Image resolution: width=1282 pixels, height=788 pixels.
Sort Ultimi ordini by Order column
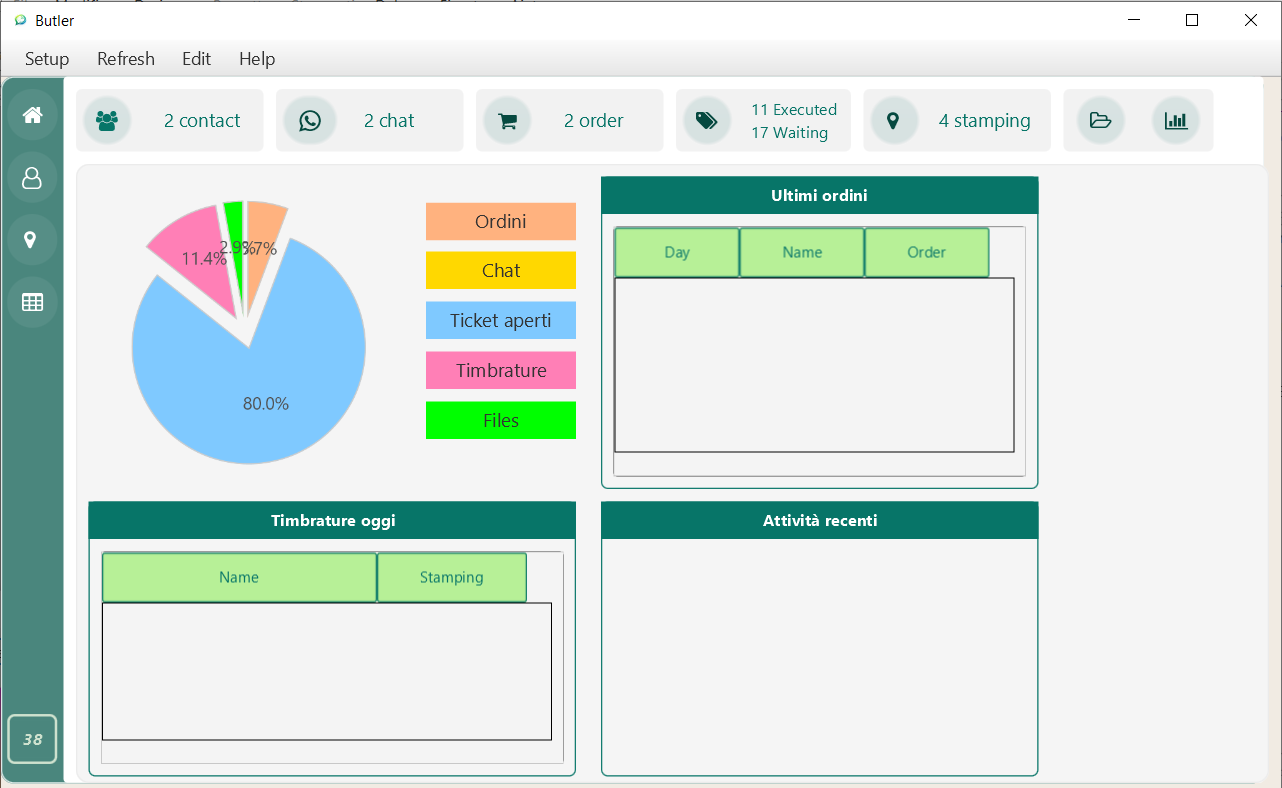pyautogui.click(x=927, y=253)
